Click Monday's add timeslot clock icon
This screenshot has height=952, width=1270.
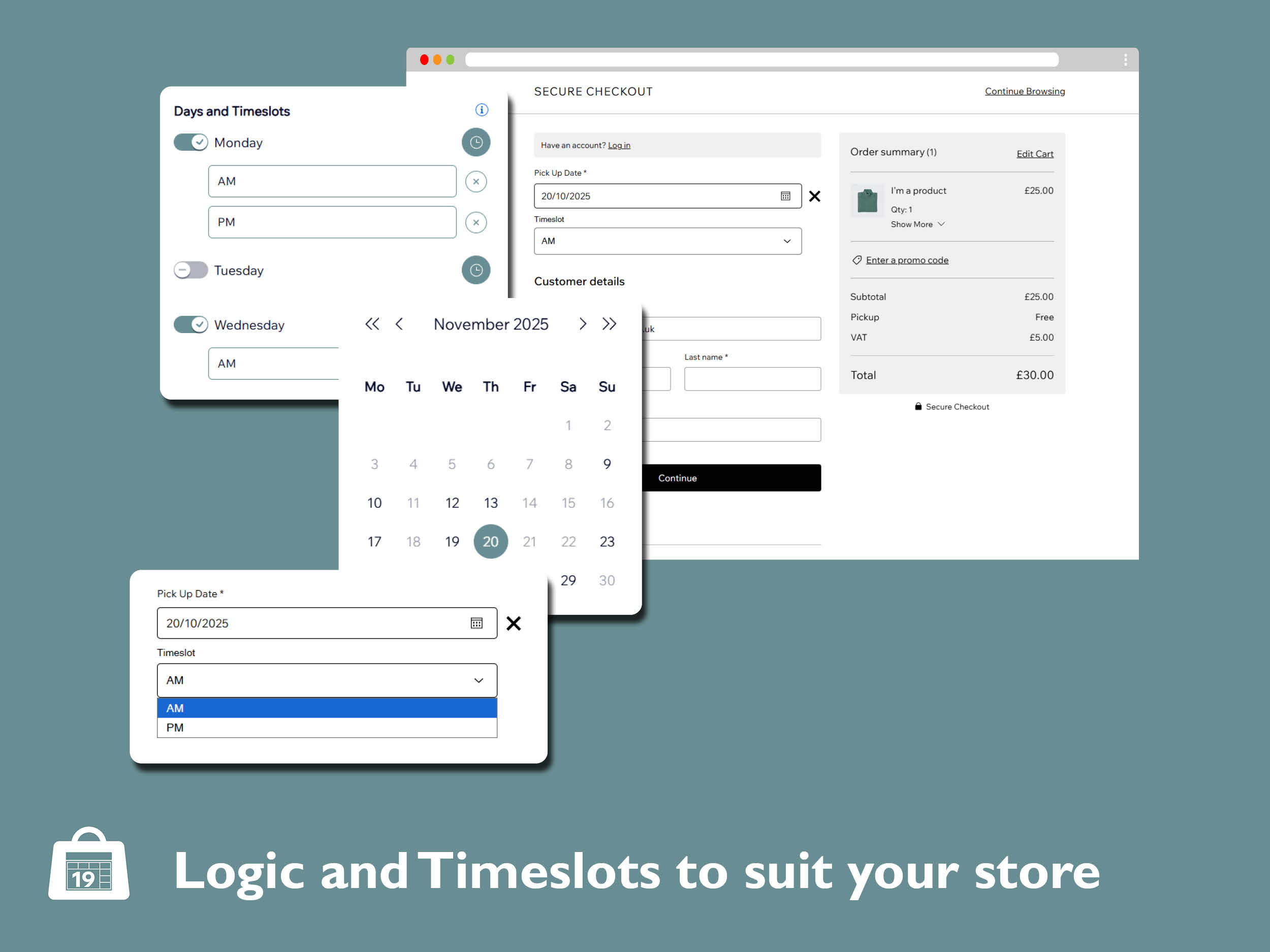pyautogui.click(x=475, y=142)
